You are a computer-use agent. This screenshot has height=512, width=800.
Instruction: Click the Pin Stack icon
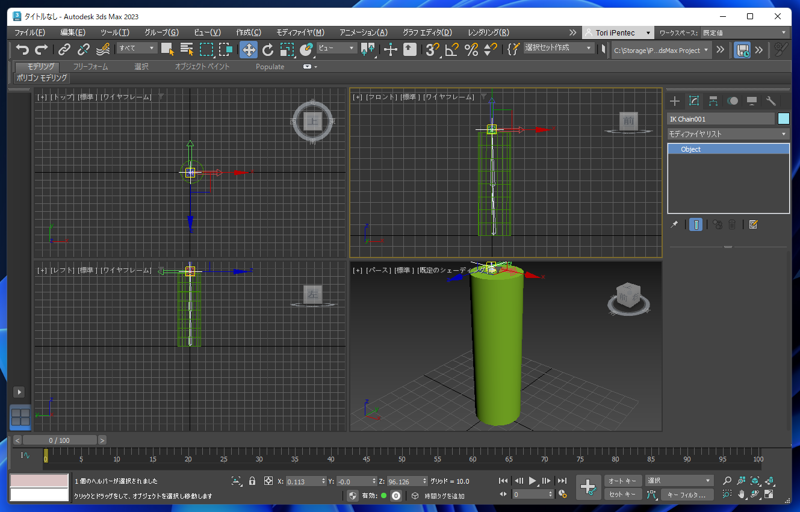tap(674, 225)
